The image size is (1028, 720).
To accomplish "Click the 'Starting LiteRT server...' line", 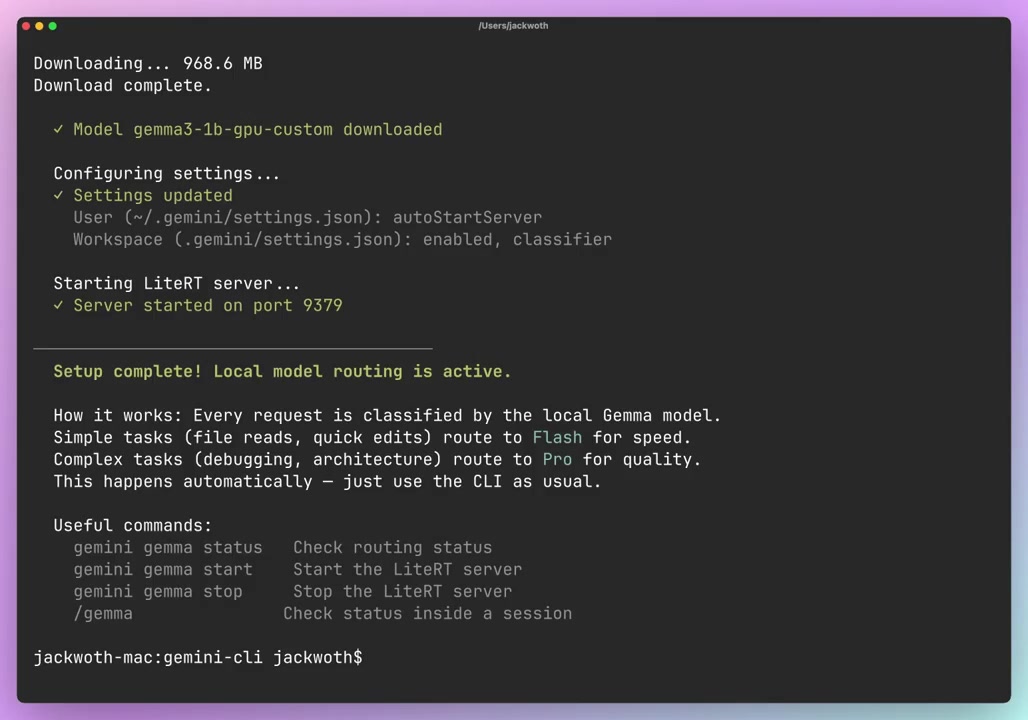I will [176, 283].
